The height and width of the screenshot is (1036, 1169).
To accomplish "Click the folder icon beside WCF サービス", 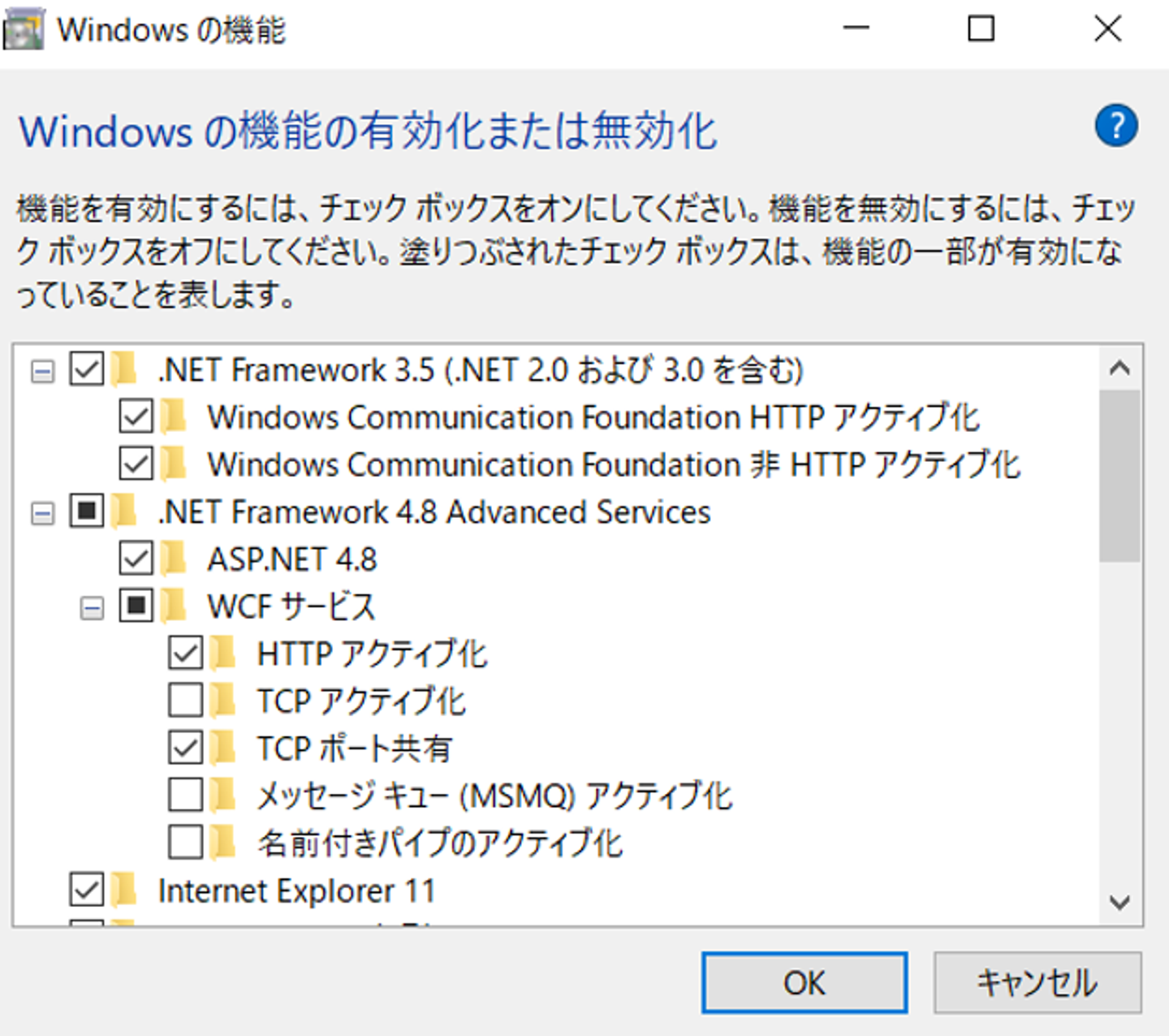I will (x=173, y=606).
